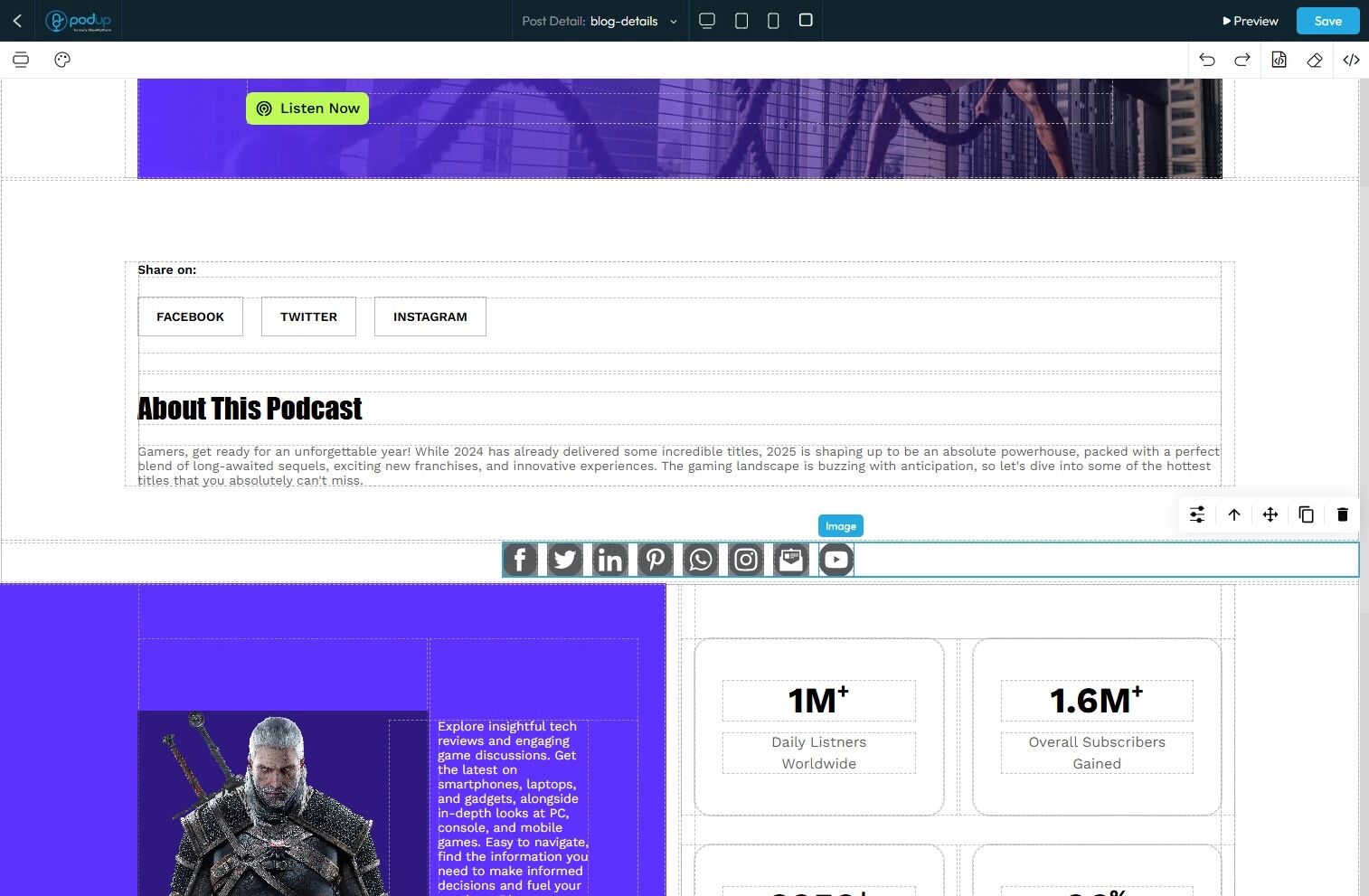Image resolution: width=1369 pixels, height=896 pixels.
Task: Save the page
Action: (x=1327, y=21)
